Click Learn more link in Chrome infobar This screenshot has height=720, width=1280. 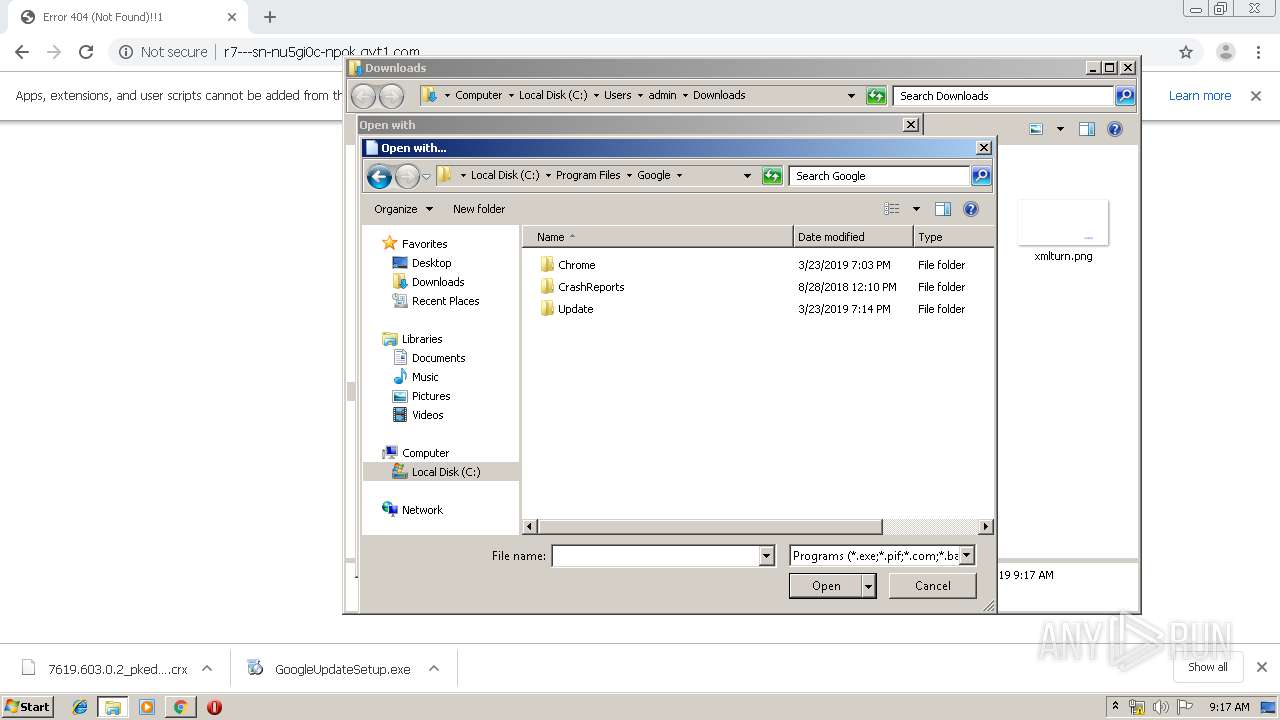click(1200, 96)
